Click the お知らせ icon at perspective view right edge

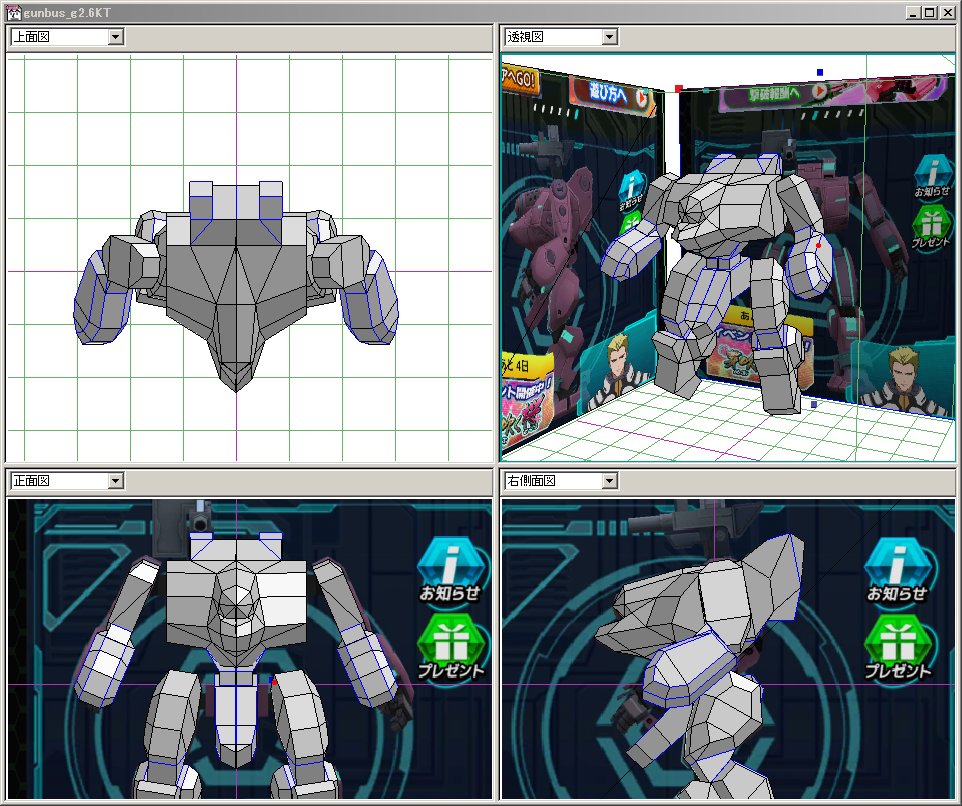click(x=933, y=177)
